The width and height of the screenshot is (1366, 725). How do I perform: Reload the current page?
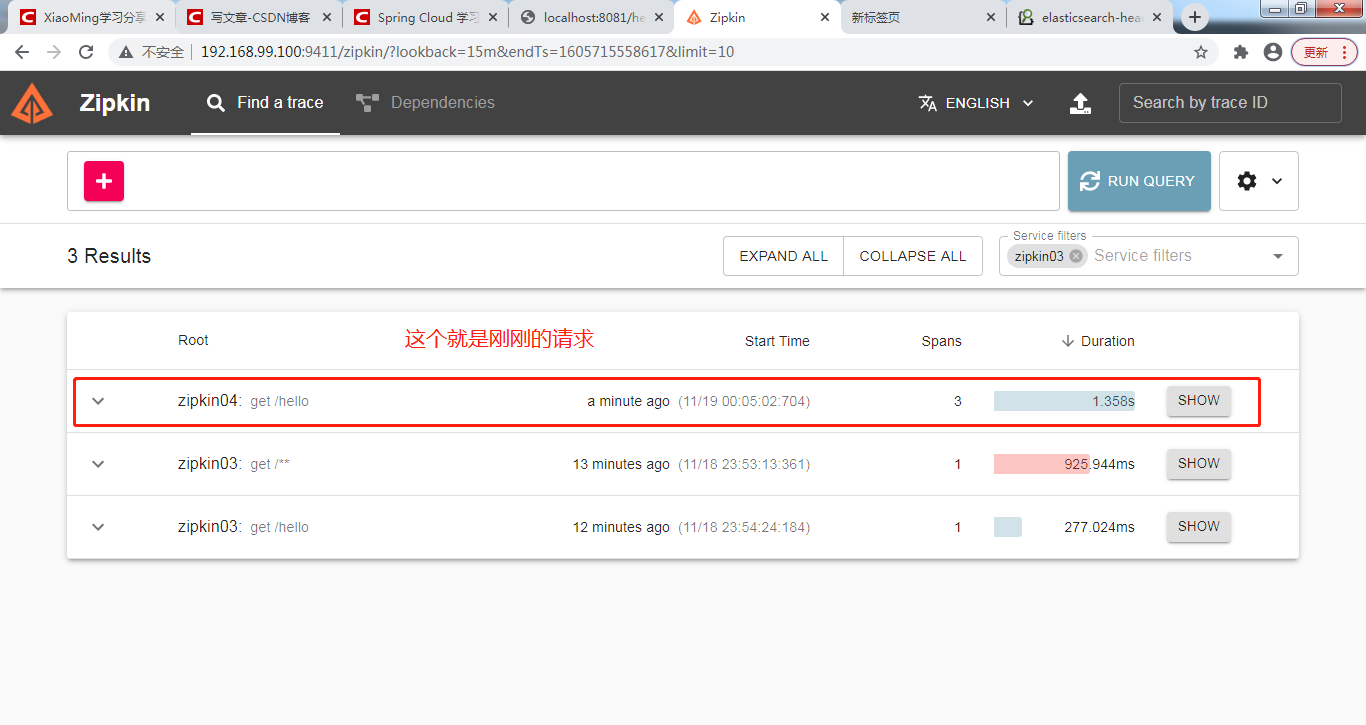pos(86,52)
